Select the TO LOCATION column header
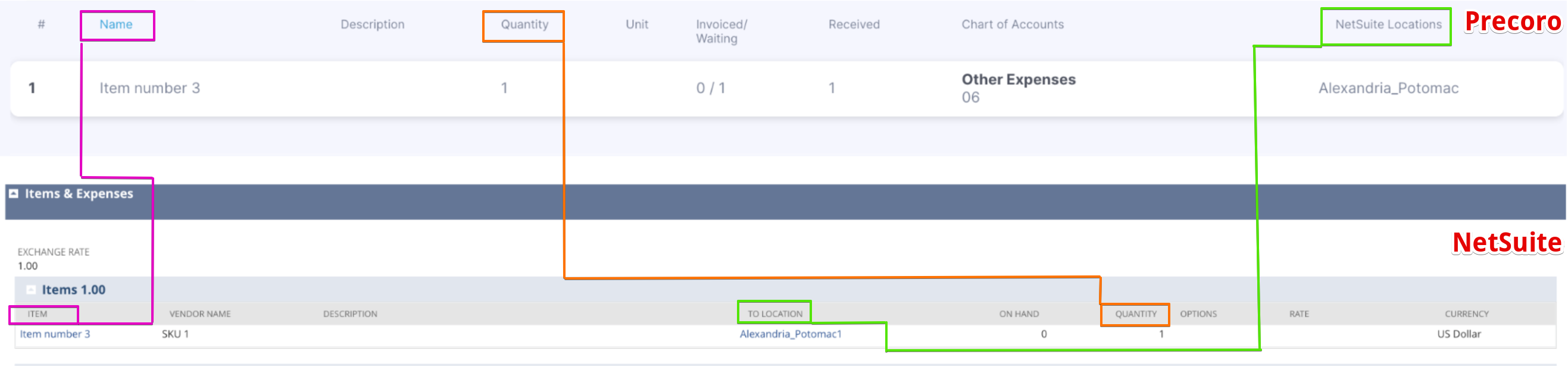The height and width of the screenshot is (367, 1568). [x=774, y=313]
